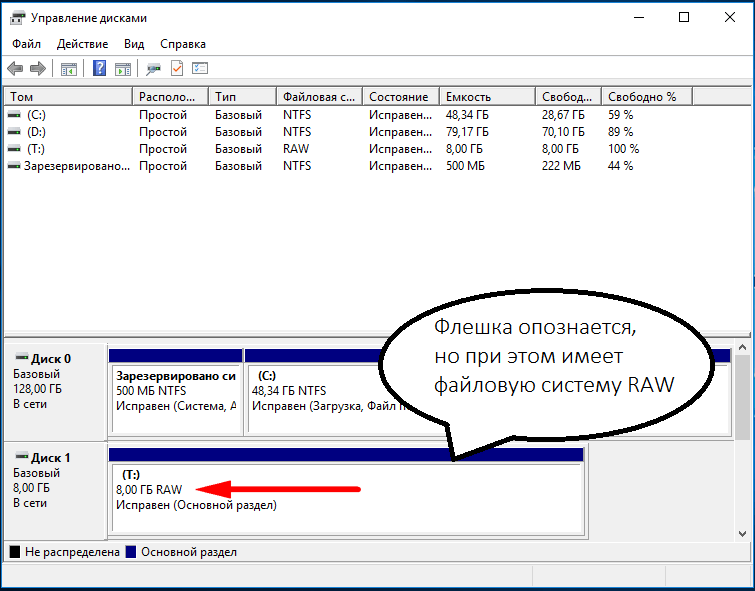Sort by the Том column header
The image size is (755, 591).
pos(68,97)
